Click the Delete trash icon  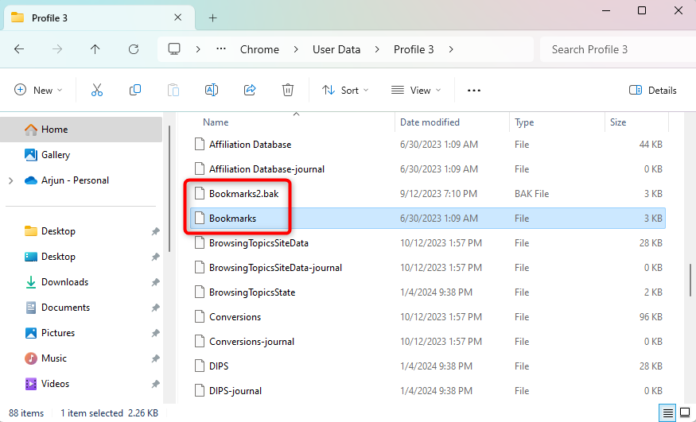(x=287, y=90)
